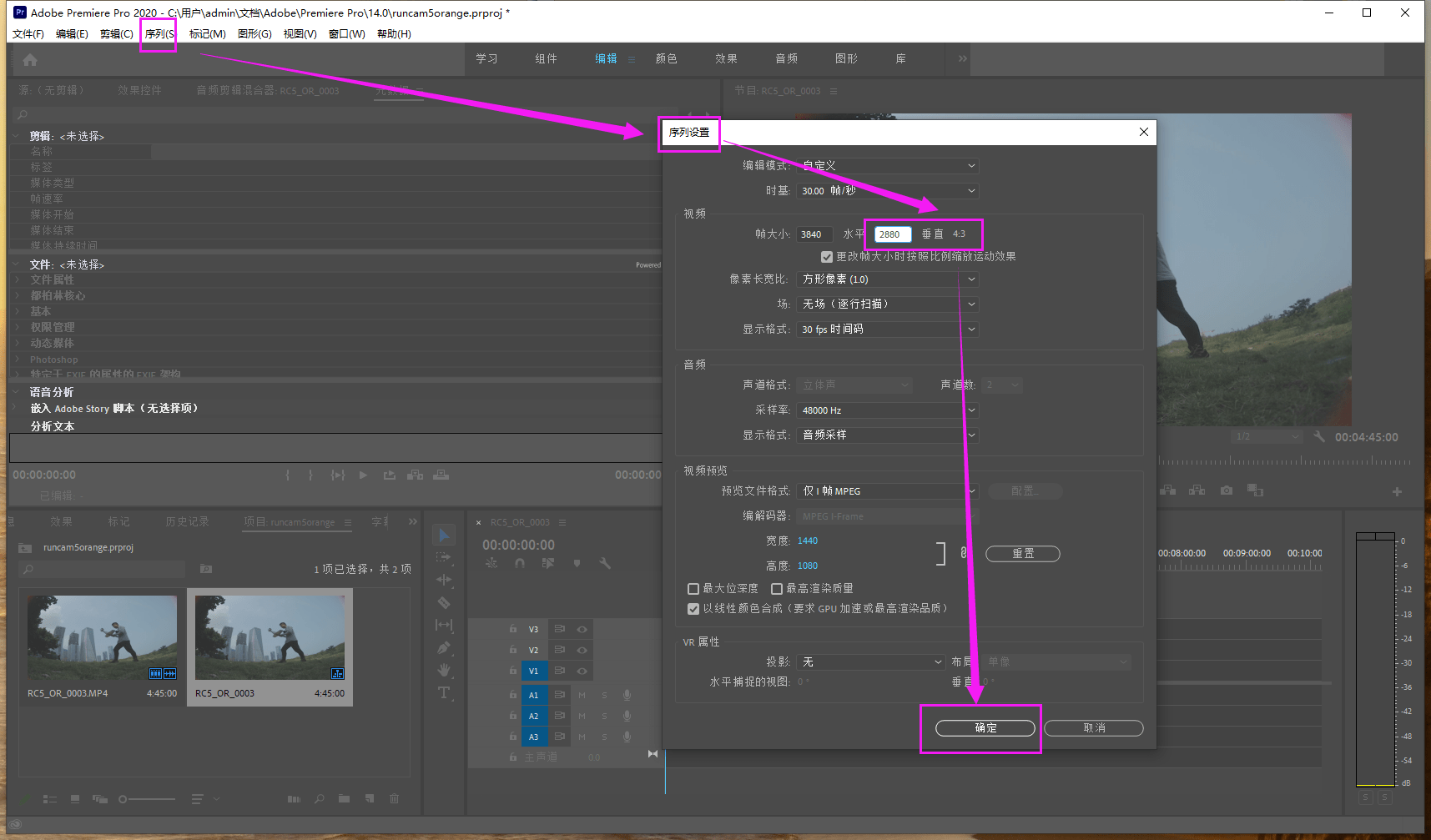Click Overwrite icon in Source monitor

441,475
